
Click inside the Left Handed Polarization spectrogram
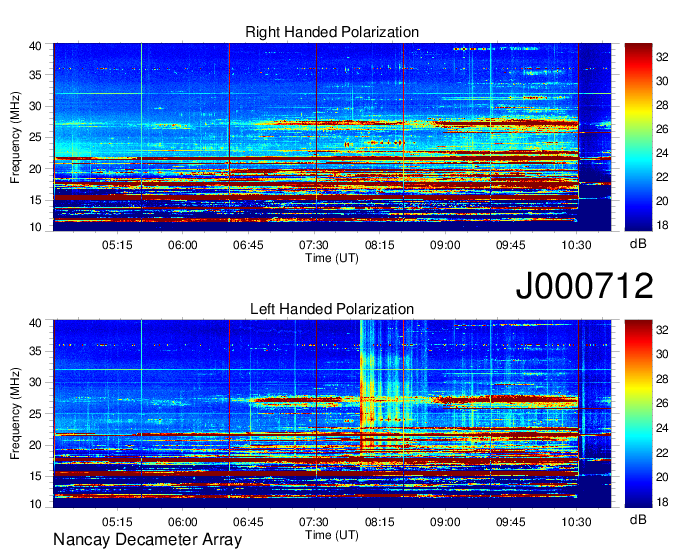(332, 414)
